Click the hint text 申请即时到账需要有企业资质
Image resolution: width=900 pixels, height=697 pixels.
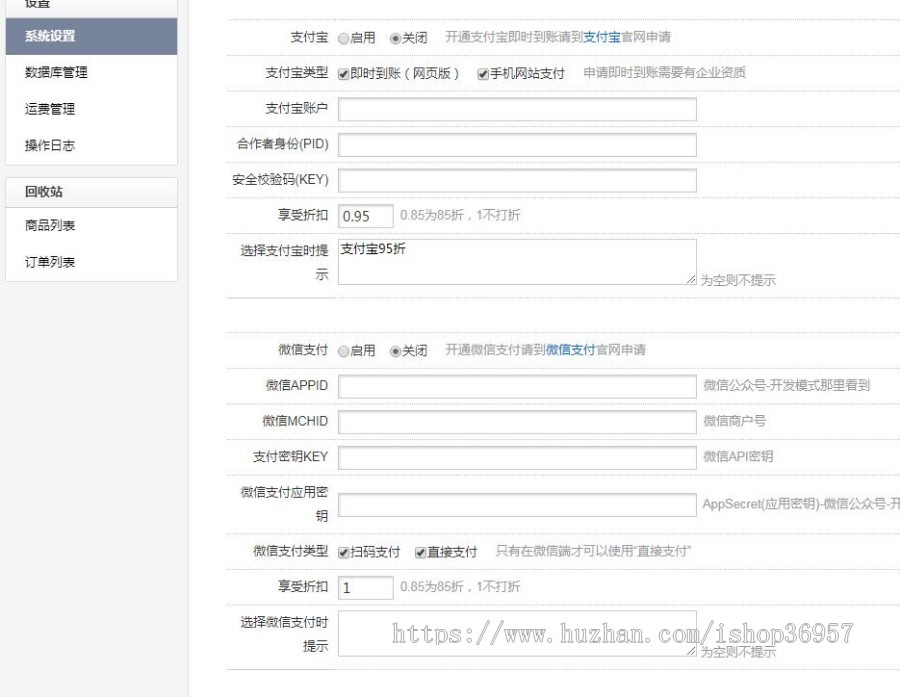(665, 73)
